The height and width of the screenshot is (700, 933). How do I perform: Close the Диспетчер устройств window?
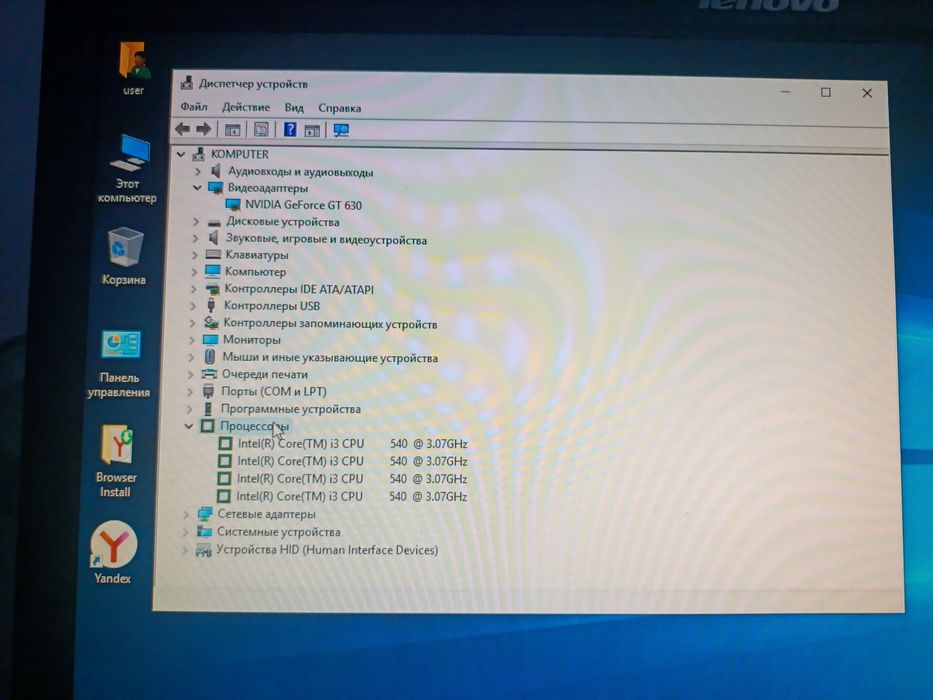tap(867, 93)
